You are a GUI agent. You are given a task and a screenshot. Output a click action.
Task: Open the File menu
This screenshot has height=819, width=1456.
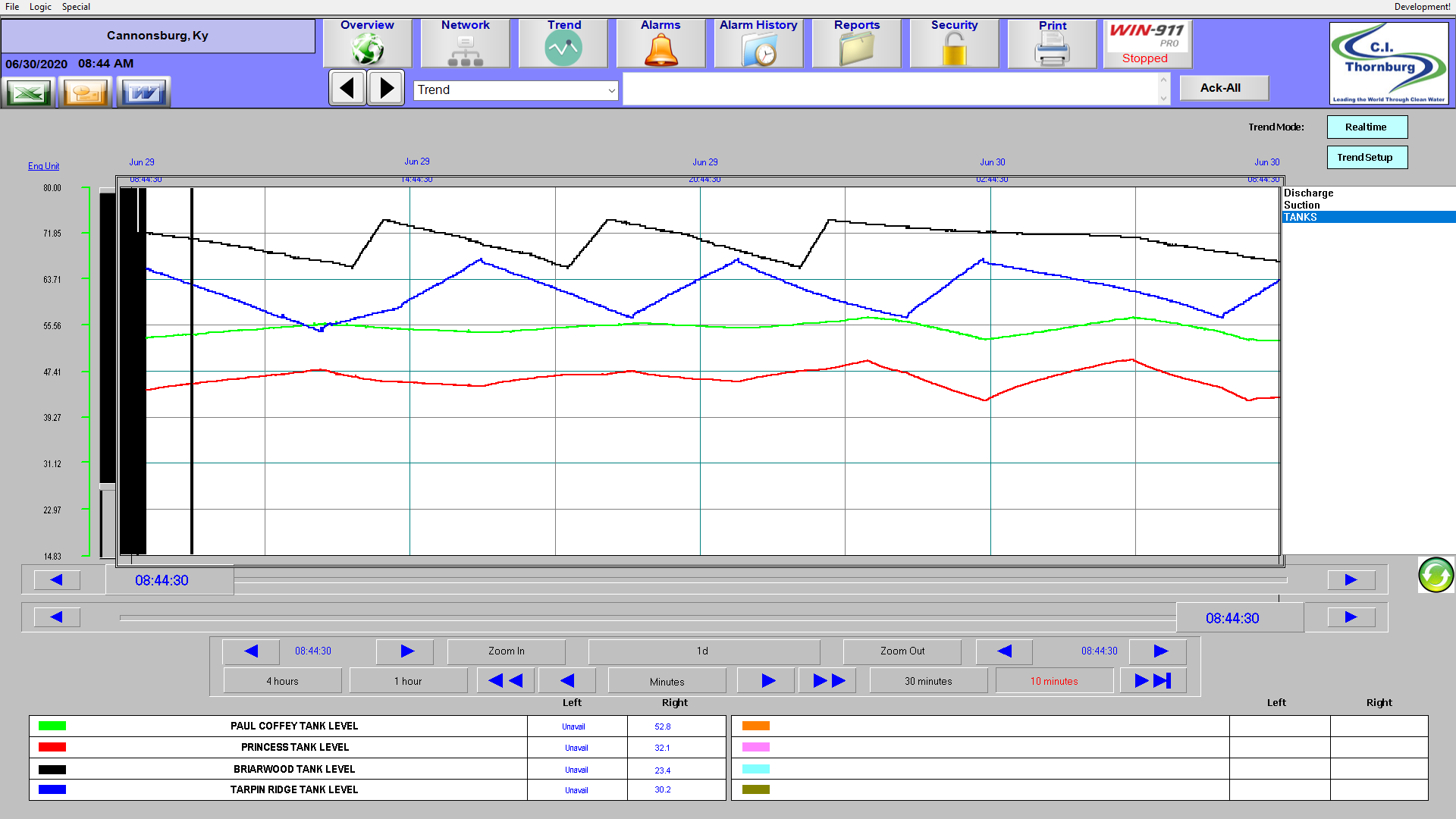tap(12, 7)
